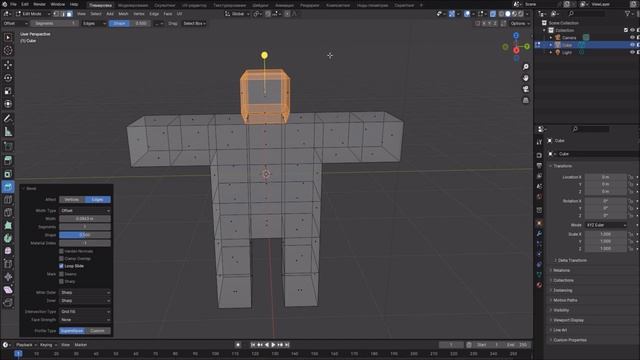
Task: Open the Edge menu in viewport header
Action: click(154, 14)
